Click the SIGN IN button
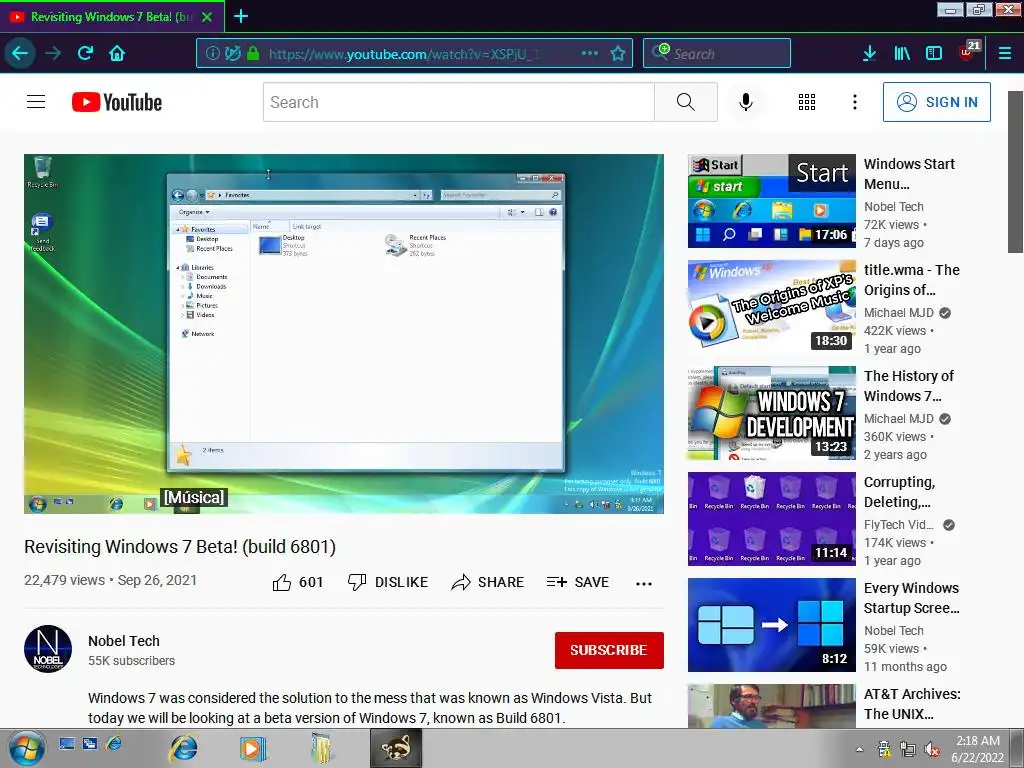1024x768 pixels. coord(936,102)
